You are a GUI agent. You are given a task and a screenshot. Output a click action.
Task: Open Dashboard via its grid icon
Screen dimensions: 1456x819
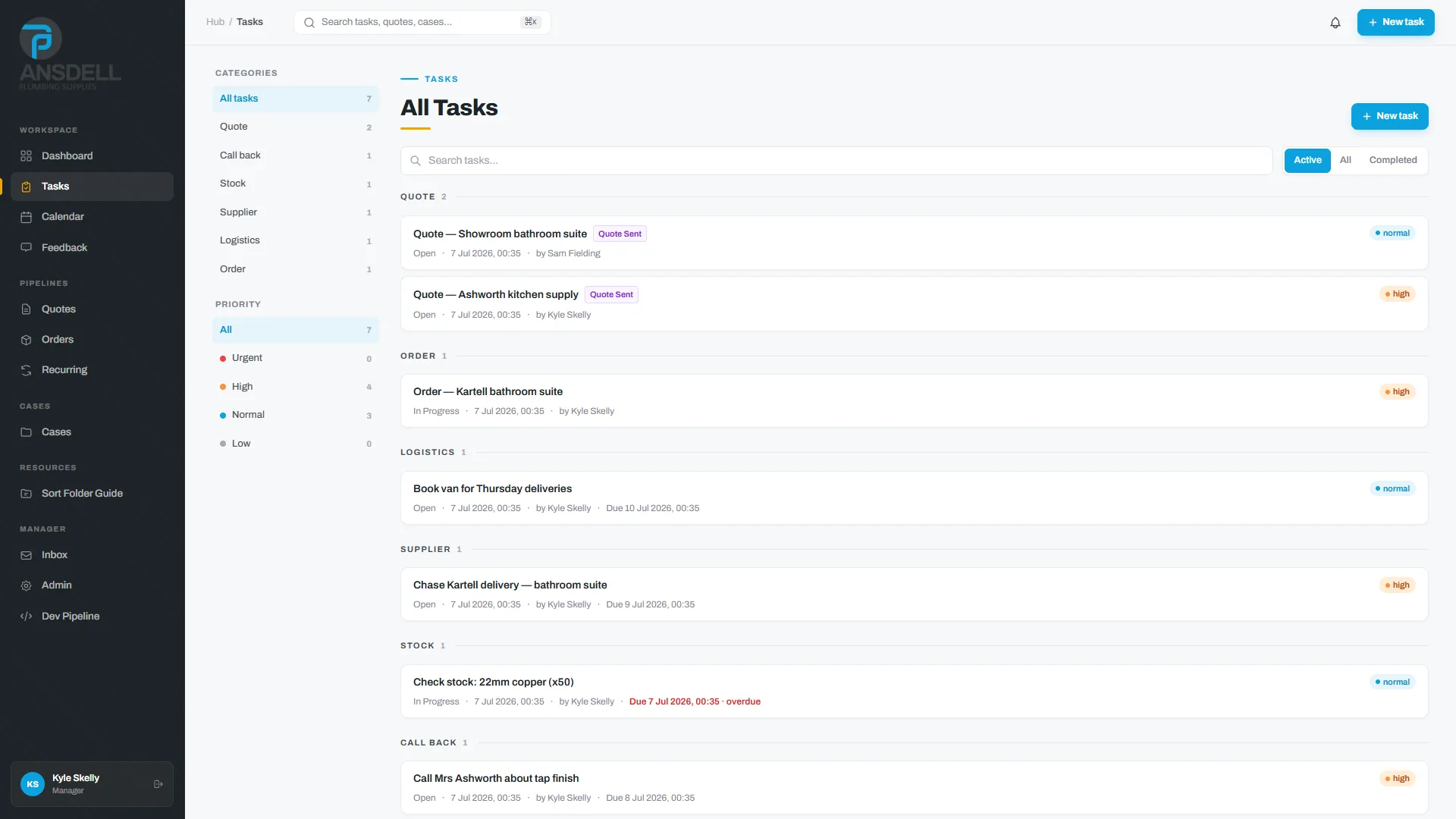(x=27, y=156)
